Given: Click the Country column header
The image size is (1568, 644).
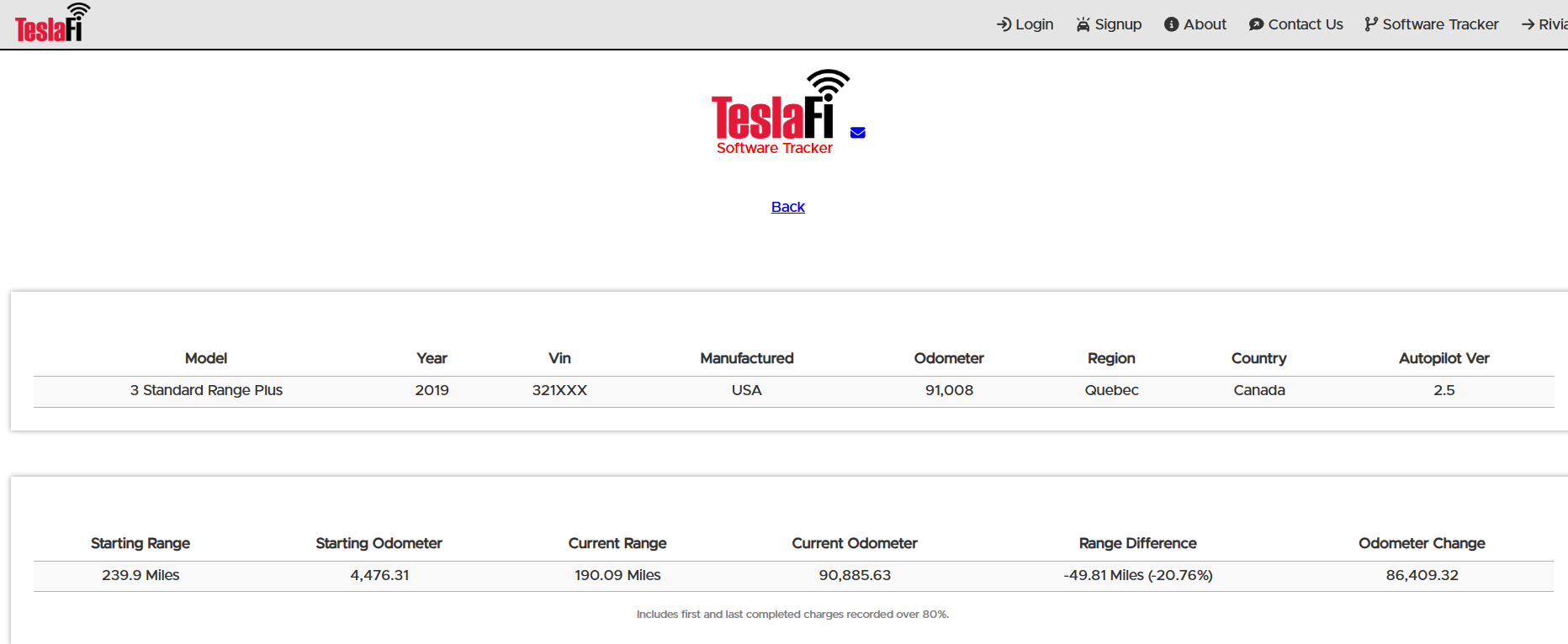Looking at the screenshot, I should 1259,358.
